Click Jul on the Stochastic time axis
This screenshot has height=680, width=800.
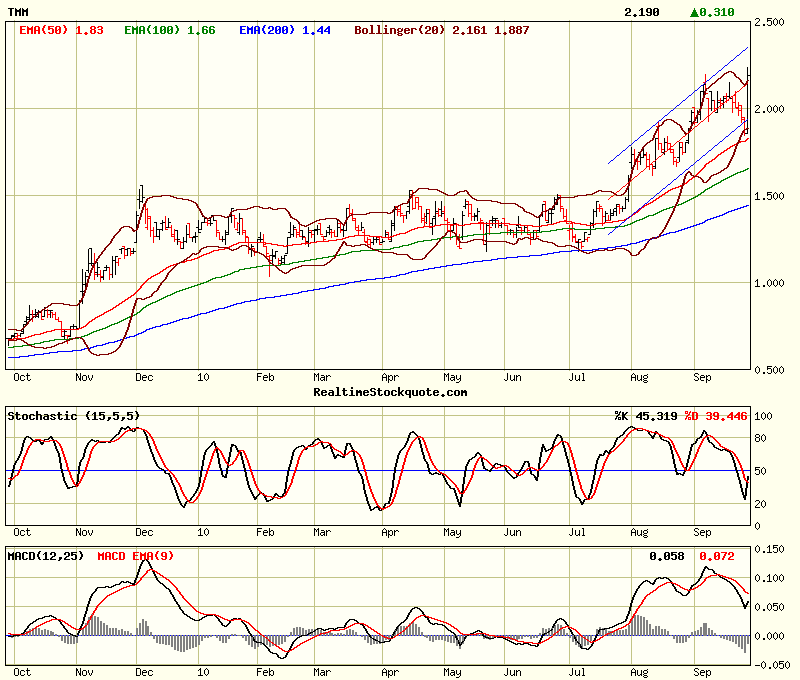pyautogui.click(x=577, y=532)
